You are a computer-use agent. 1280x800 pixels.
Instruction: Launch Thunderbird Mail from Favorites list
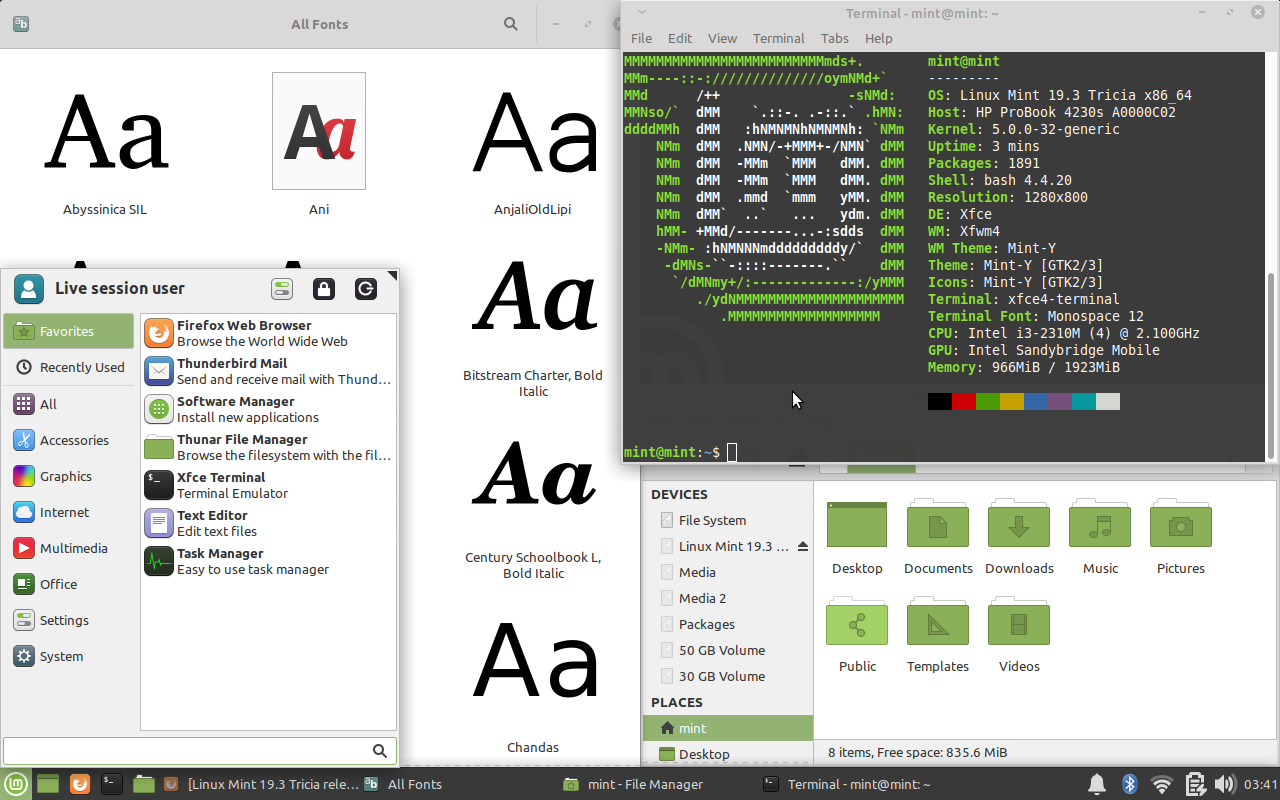(268, 371)
